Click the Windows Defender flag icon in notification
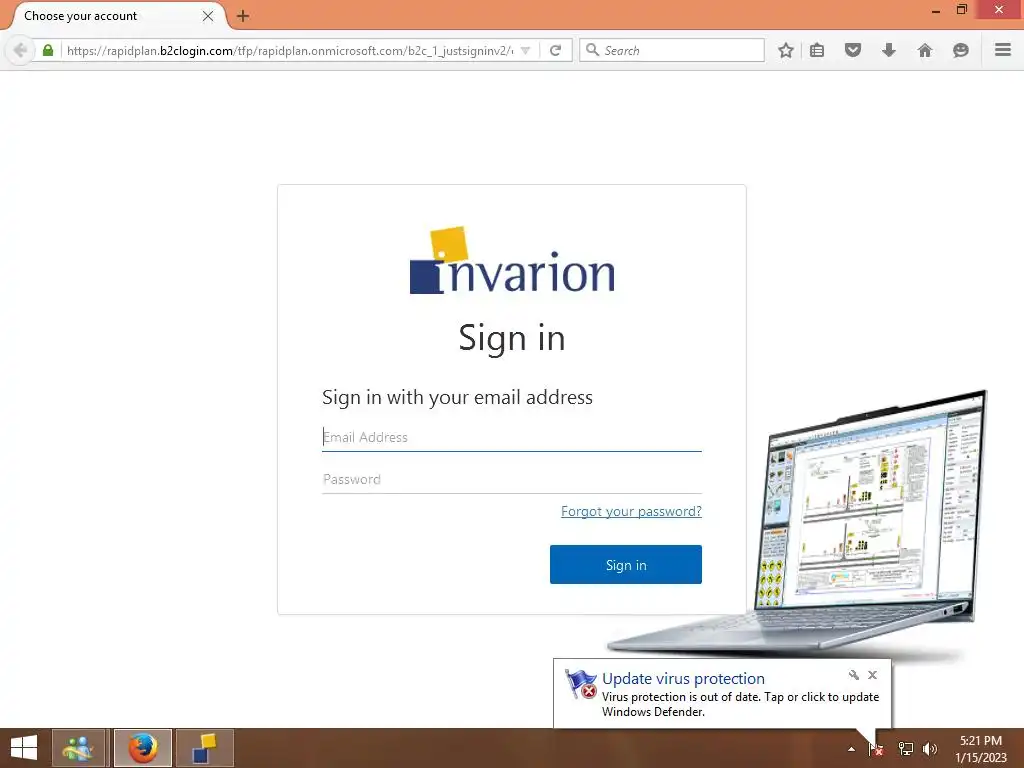 [581, 684]
